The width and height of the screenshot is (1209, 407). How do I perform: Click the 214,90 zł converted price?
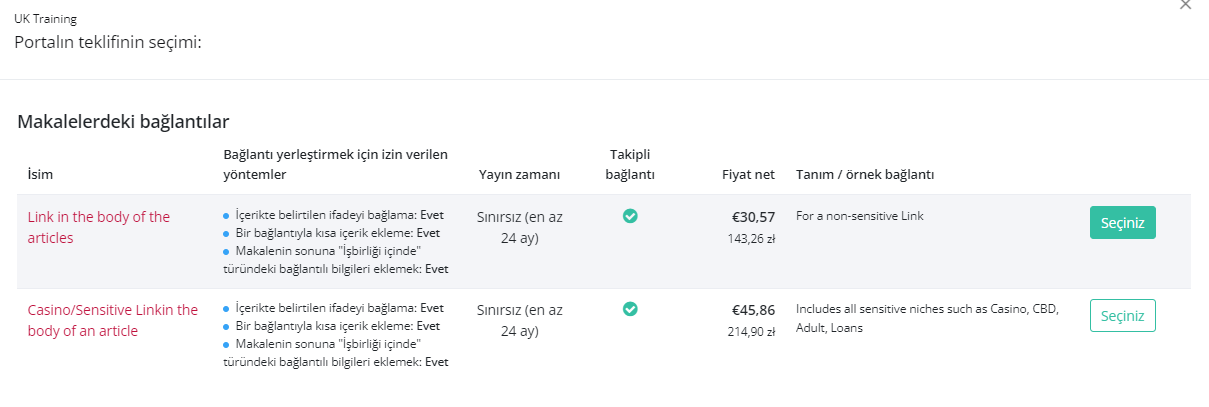click(x=752, y=331)
